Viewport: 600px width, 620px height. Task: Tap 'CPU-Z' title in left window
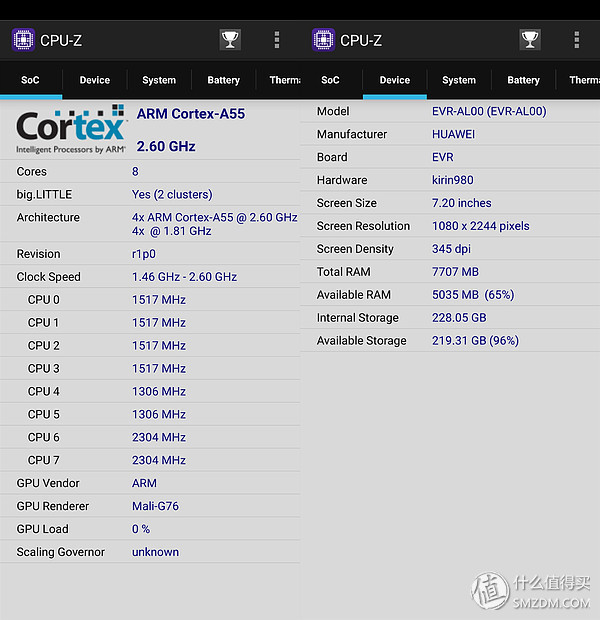[61, 40]
